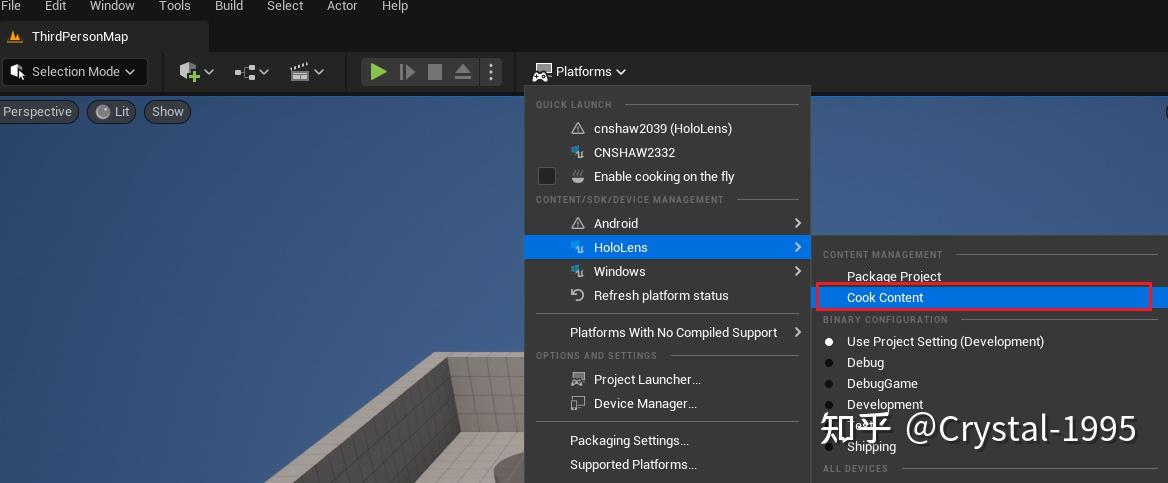Click Windows icon beside CNSHAW2332
The width and height of the screenshot is (1168, 483).
577,152
